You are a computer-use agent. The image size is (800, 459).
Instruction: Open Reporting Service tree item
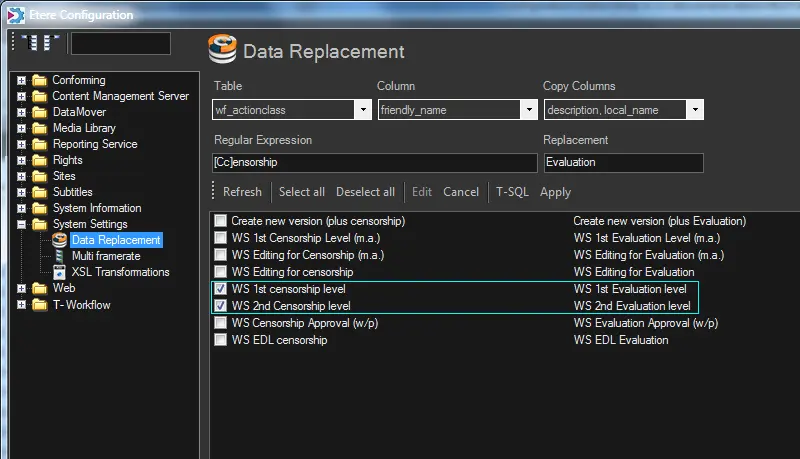click(x=95, y=144)
